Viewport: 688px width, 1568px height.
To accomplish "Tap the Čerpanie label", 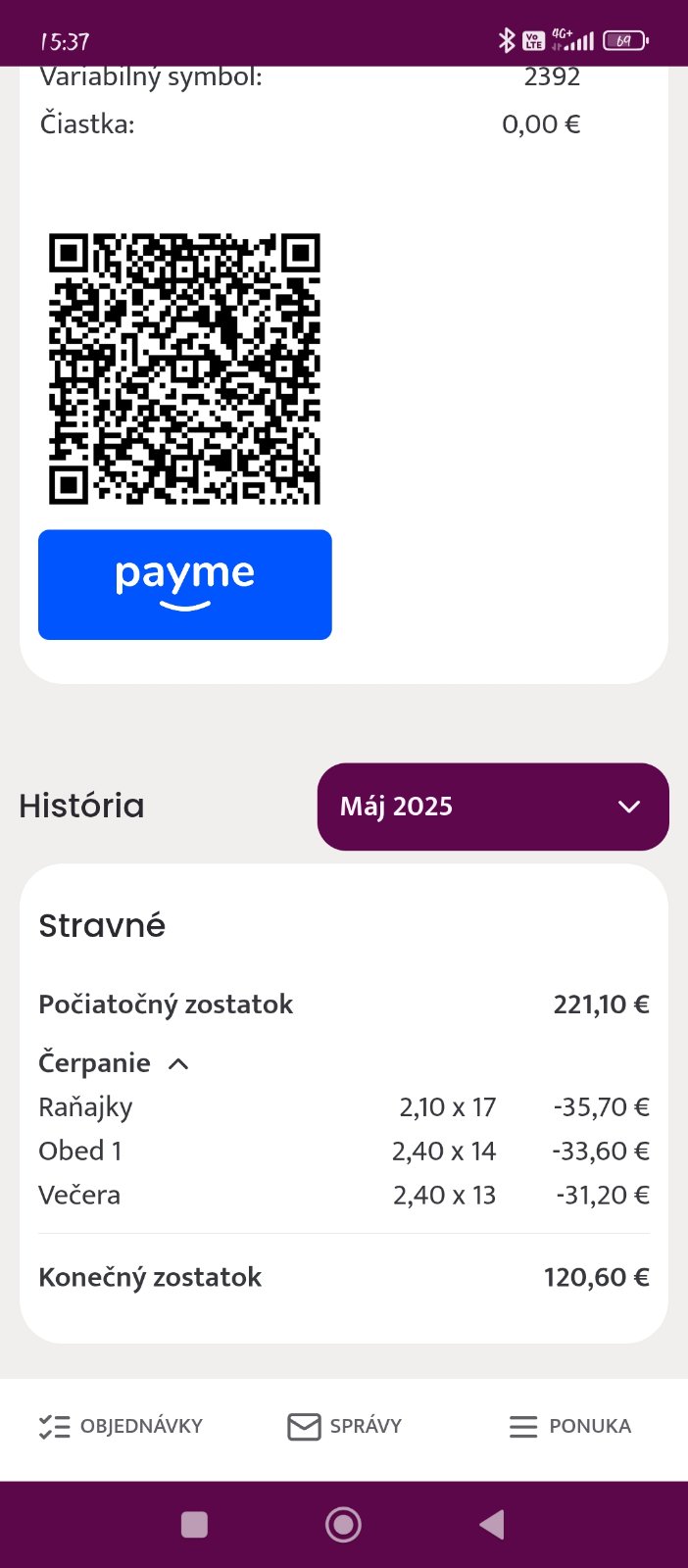I will 94,1063.
